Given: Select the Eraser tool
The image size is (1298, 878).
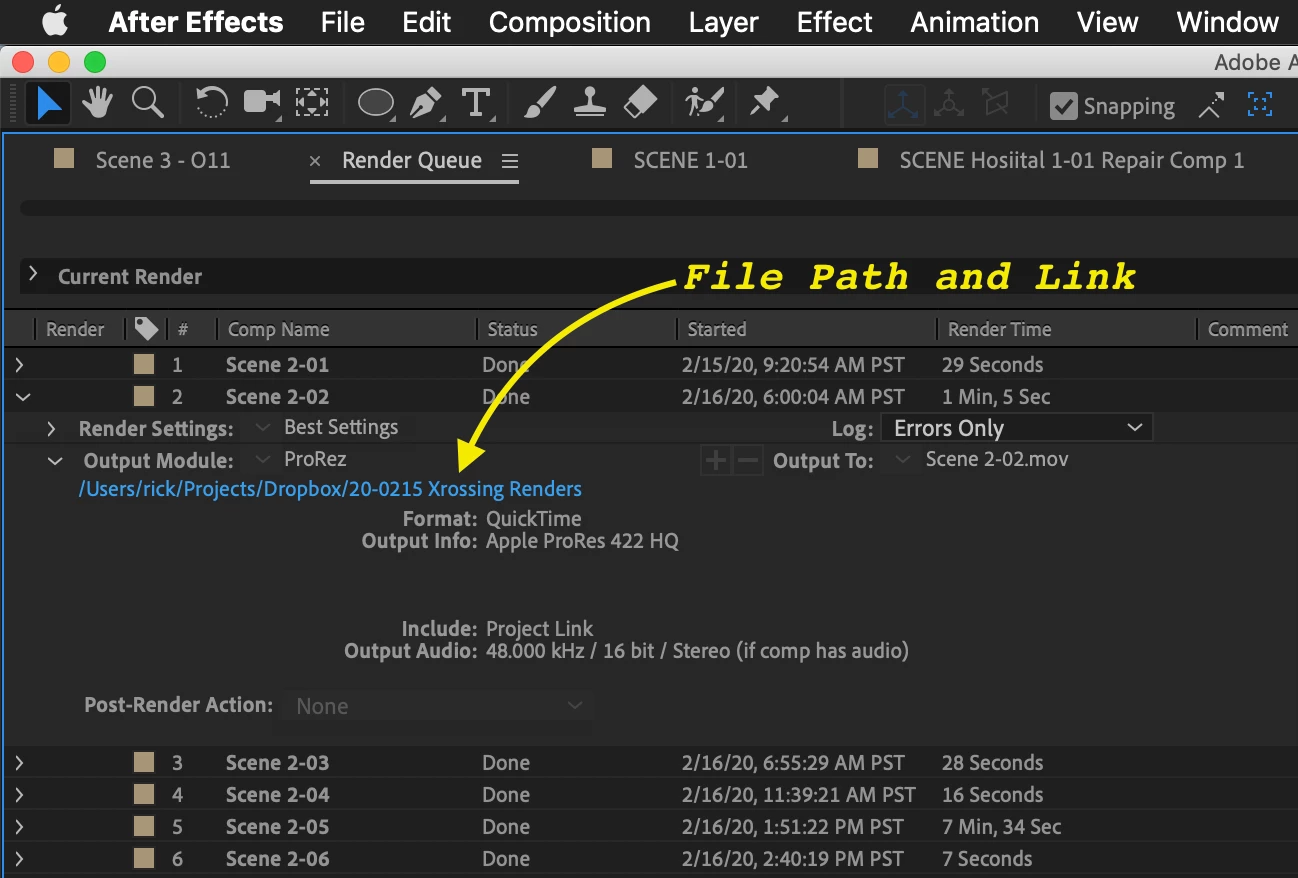Looking at the screenshot, I should pos(640,102).
